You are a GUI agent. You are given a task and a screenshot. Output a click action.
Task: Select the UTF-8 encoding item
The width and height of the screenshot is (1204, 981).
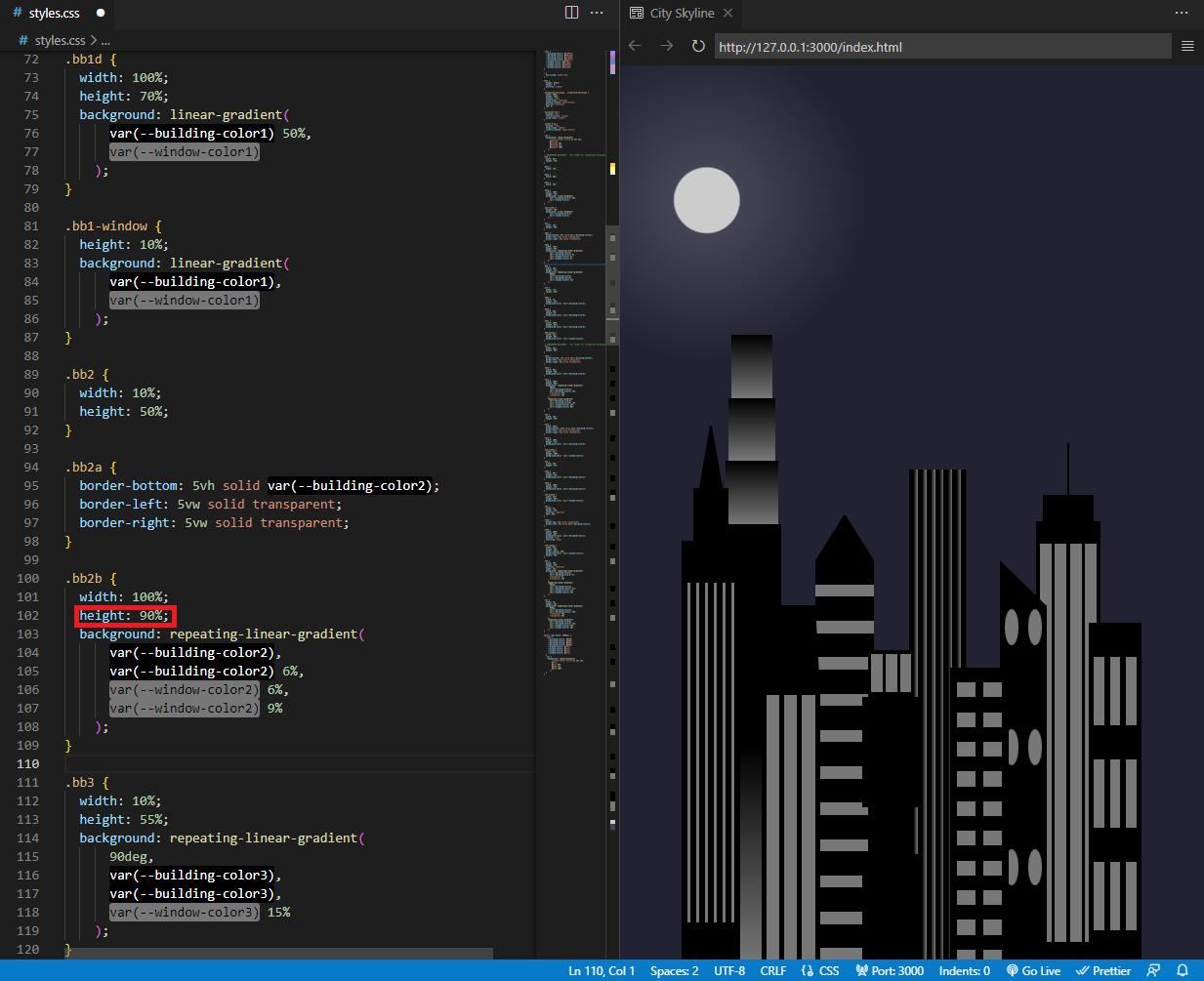point(729,970)
